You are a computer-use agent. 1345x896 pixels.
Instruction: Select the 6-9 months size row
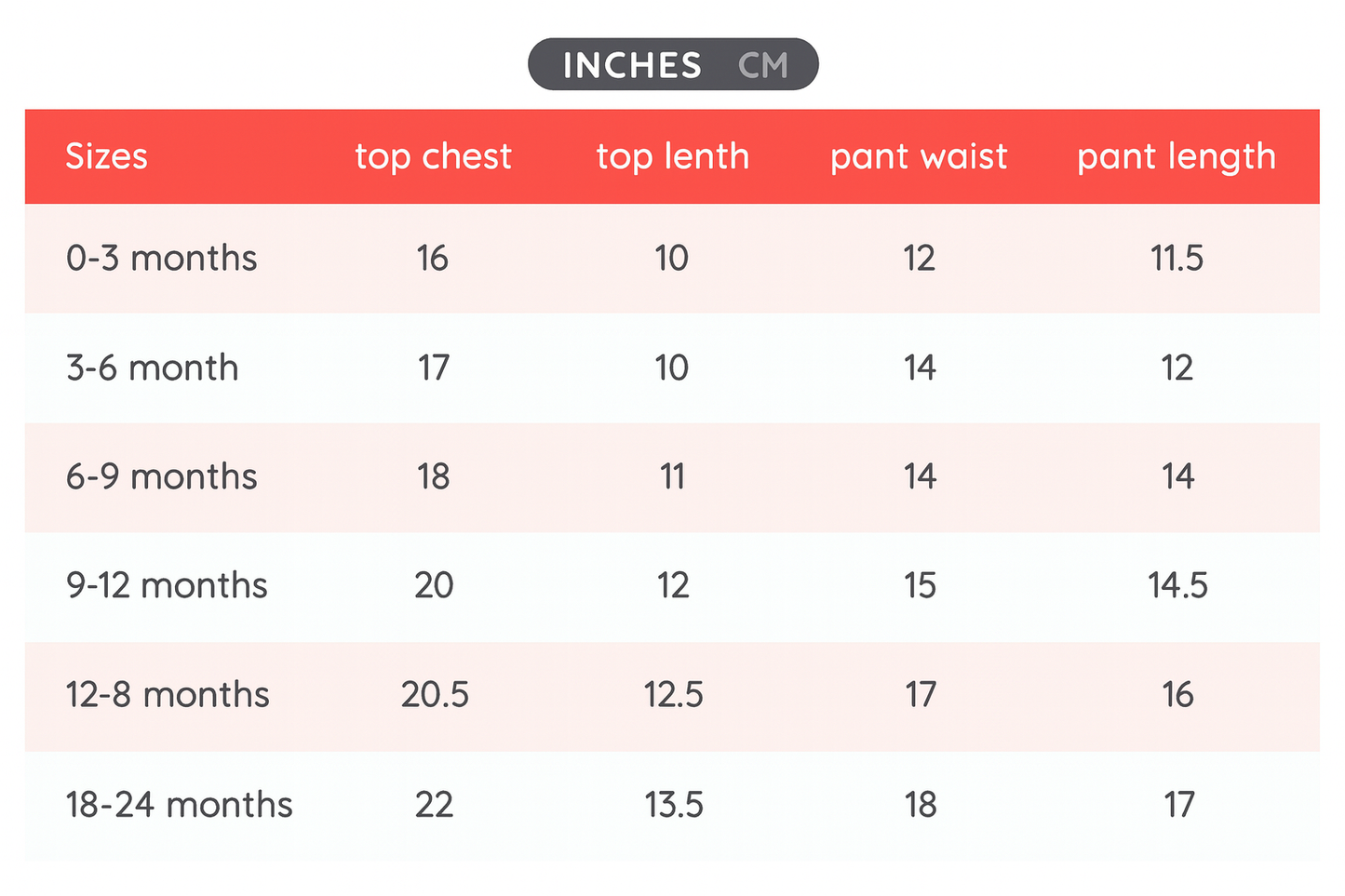click(x=161, y=476)
